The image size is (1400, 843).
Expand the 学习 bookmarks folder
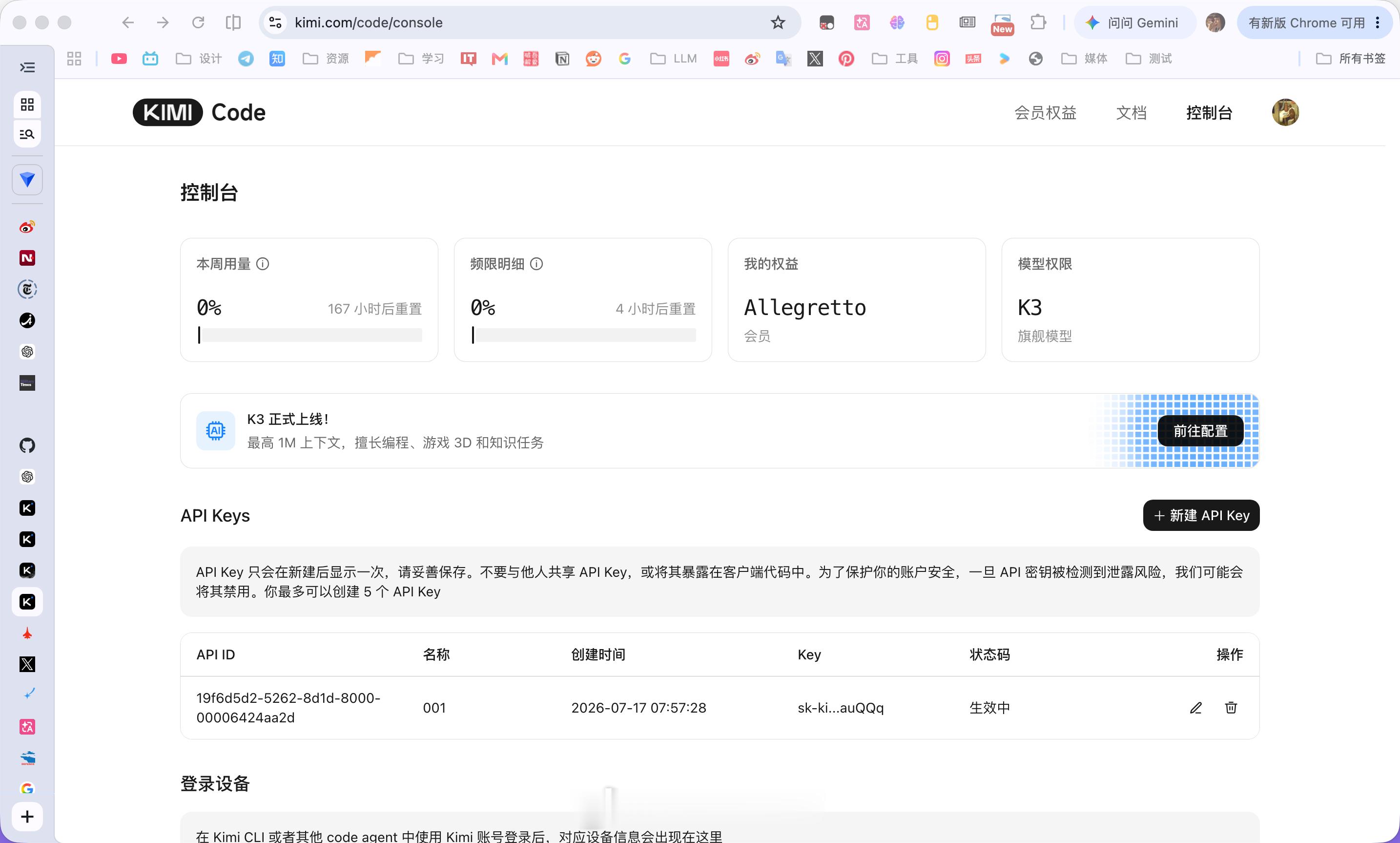(421, 59)
